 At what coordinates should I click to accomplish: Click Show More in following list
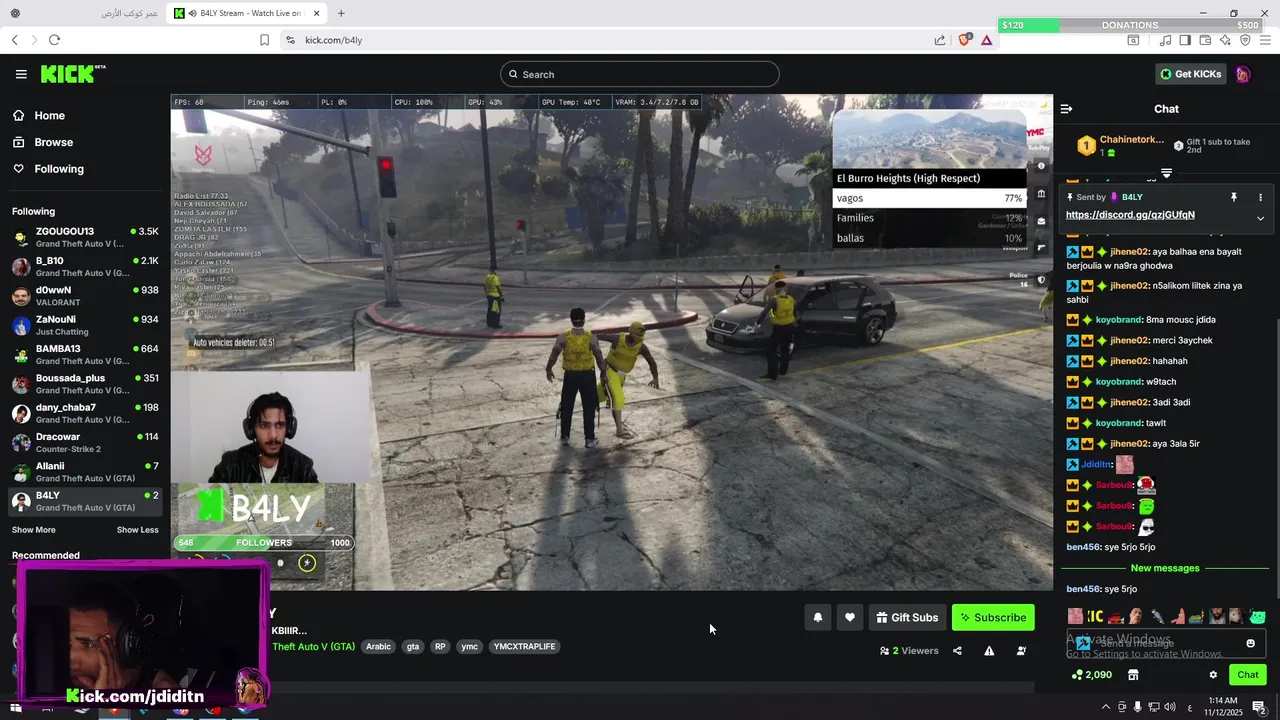[x=34, y=530]
